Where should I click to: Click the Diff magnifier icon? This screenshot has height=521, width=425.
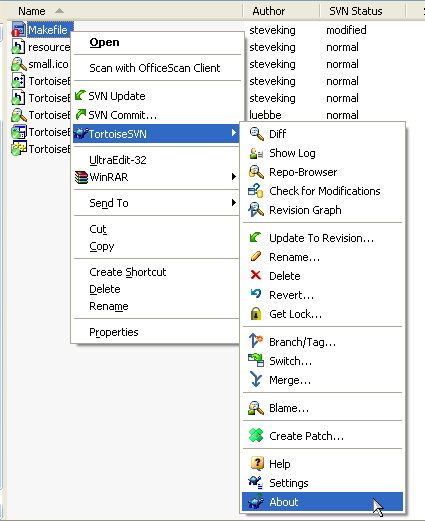tap(256, 134)
